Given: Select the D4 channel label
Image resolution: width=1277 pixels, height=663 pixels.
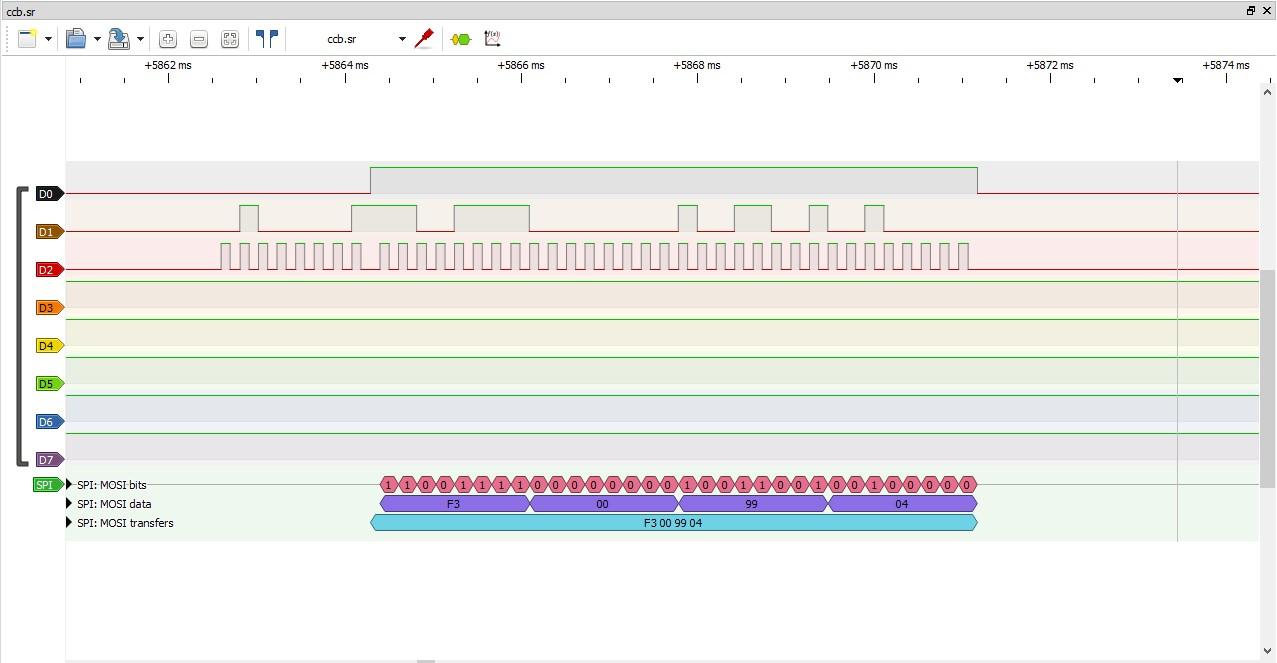Looking at the screenshot, I should [x=49, y=346].
